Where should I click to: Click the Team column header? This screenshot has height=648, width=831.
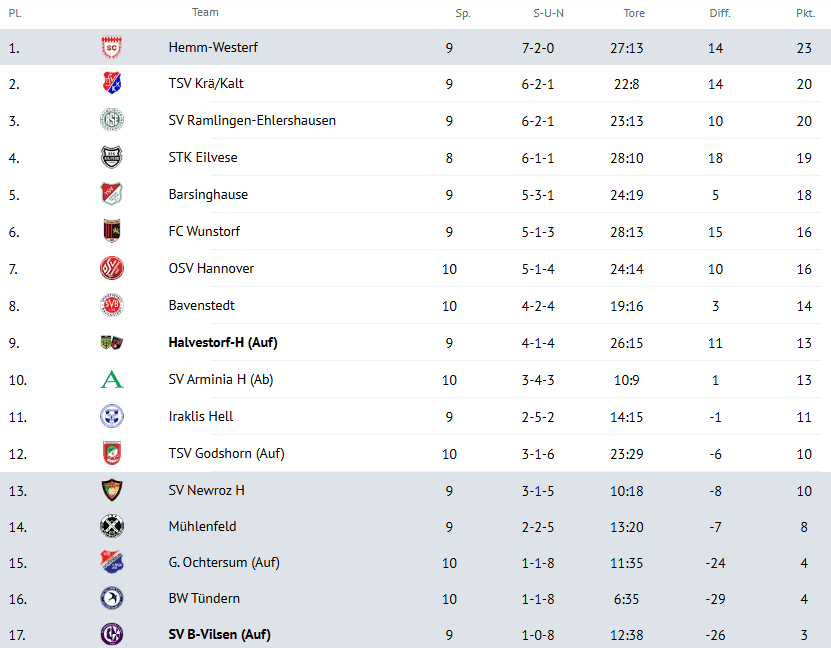pyautogui.click(x=205, y=13)
